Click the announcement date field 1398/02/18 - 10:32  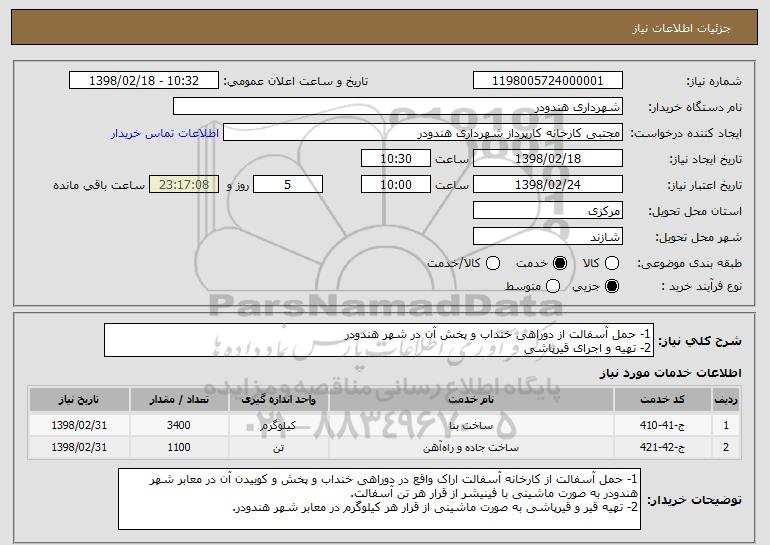(x=144, y=81)
